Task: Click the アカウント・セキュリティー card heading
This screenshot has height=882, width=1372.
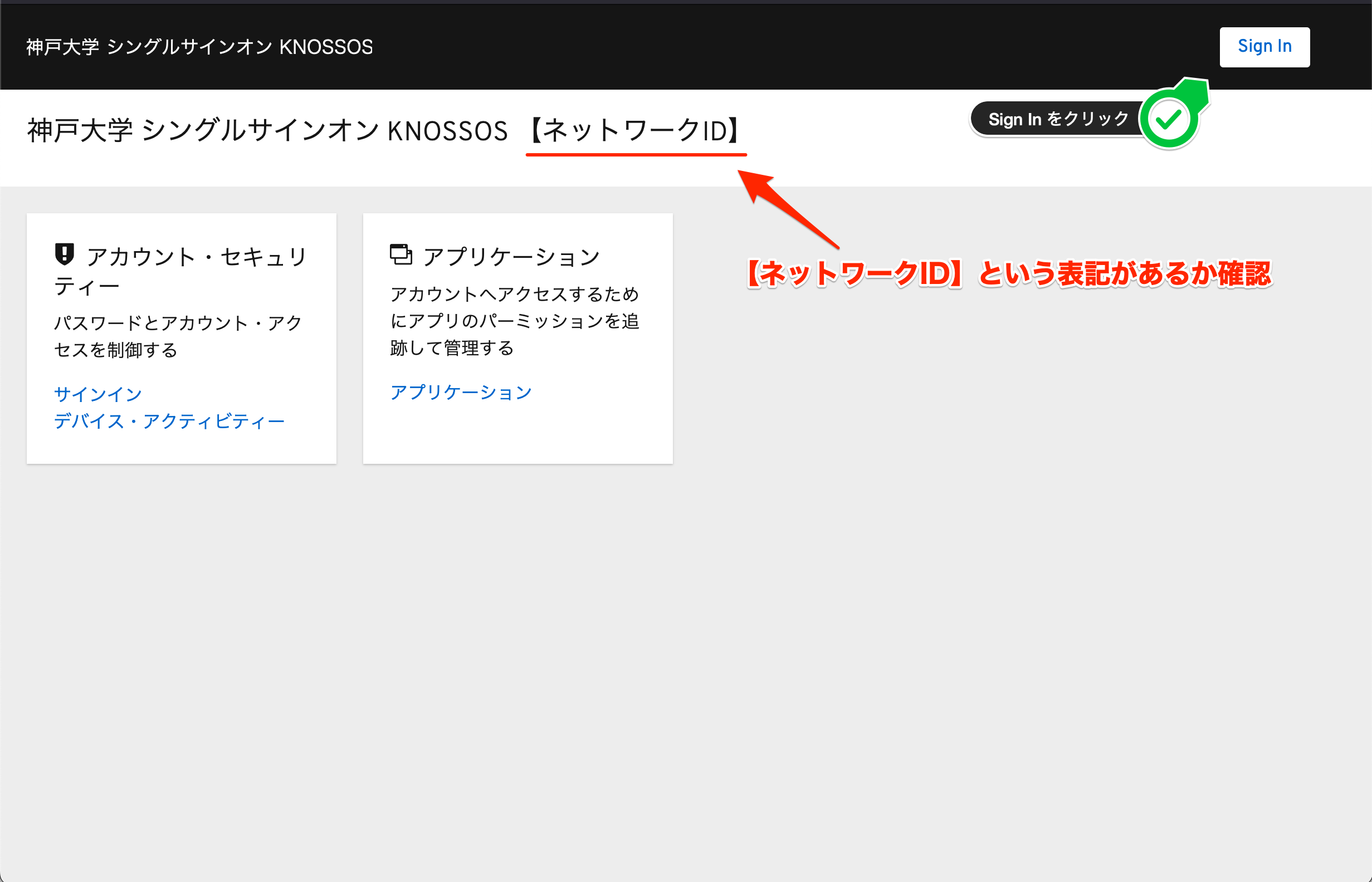Action: [181, 271]
